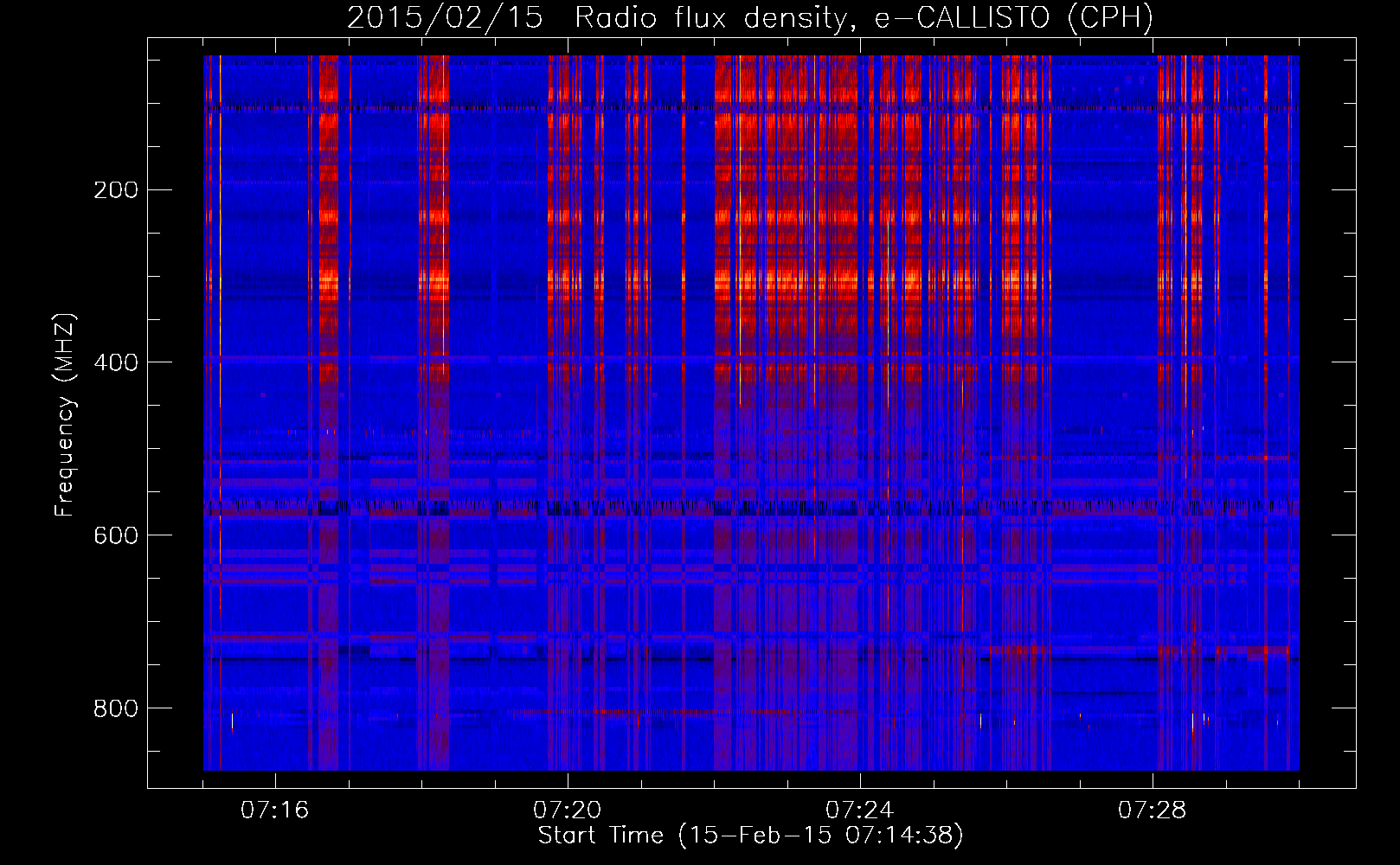Select the '800' frequency axis label
This screenshot has width=1400, height=865.
coord(115,709)
